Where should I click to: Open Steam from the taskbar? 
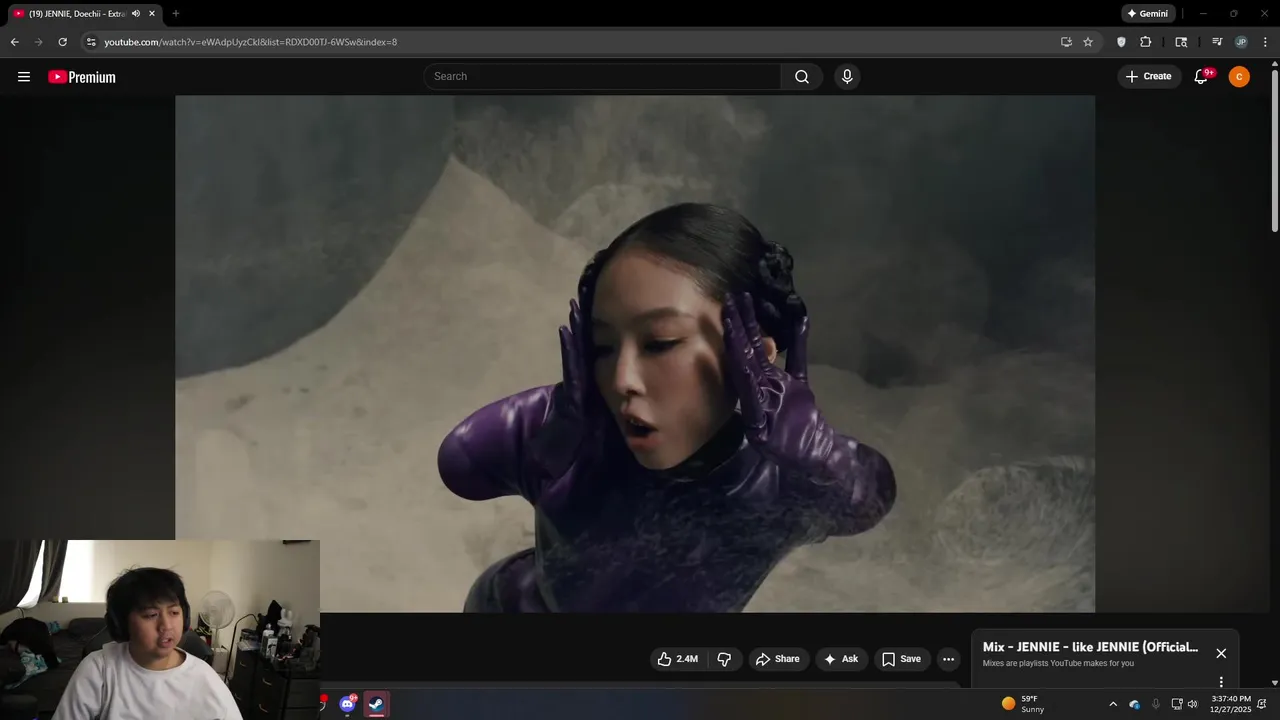pos(376,704)
